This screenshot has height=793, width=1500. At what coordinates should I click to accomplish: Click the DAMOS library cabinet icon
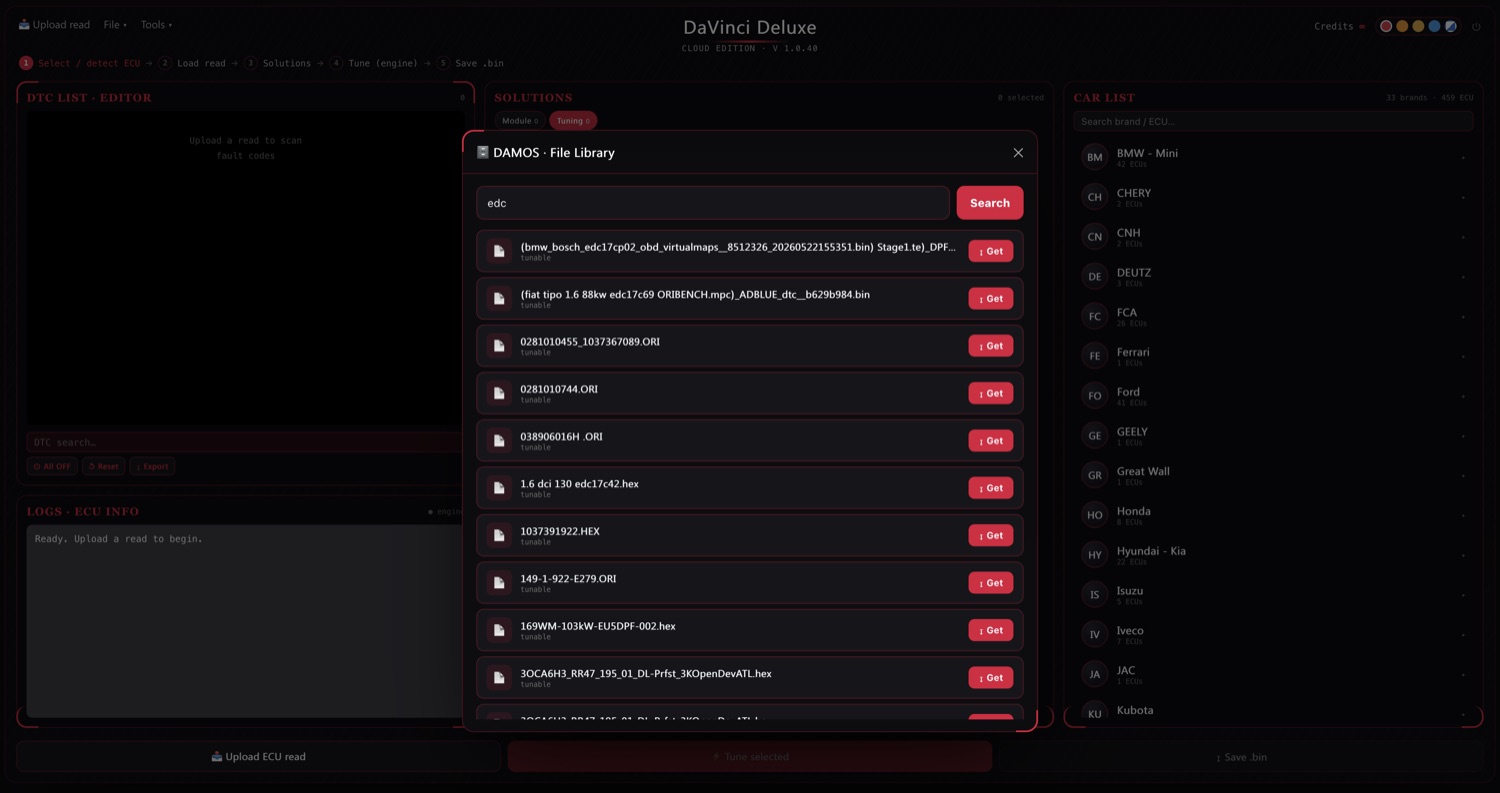click(x=483, y=153)
